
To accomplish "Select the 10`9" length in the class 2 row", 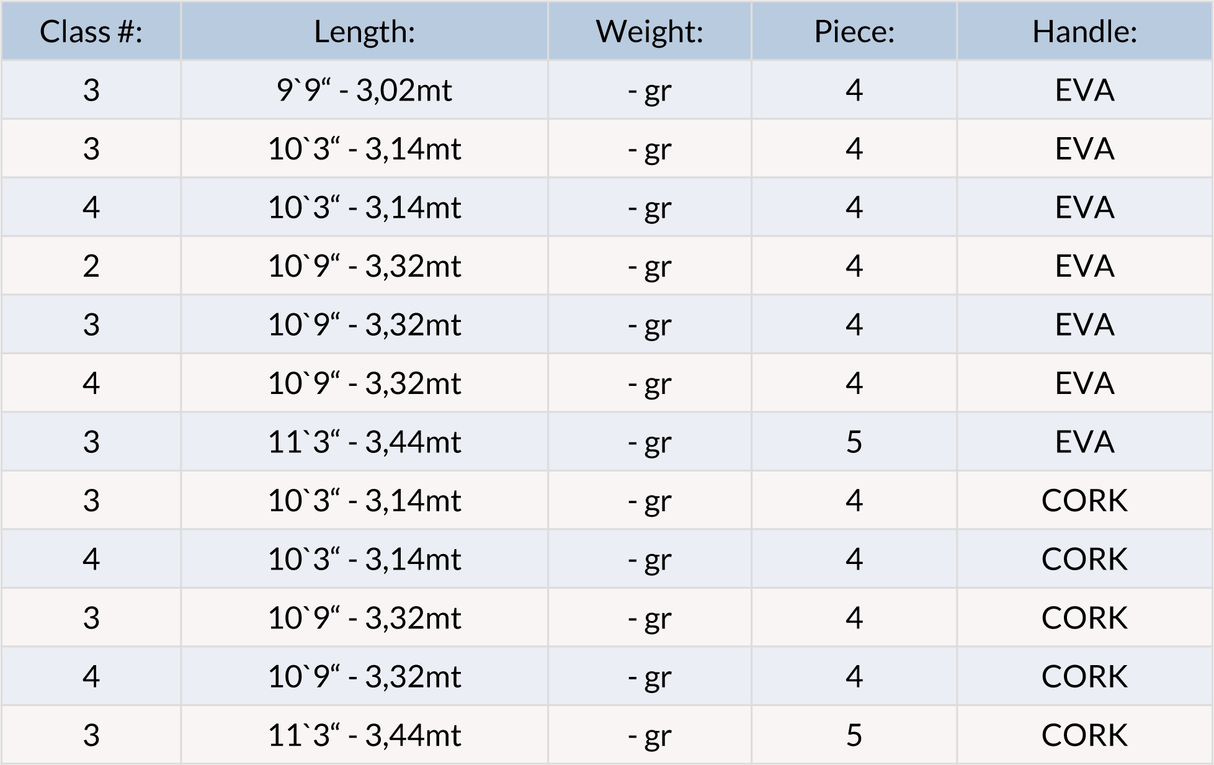I will (x=364, y=267).
